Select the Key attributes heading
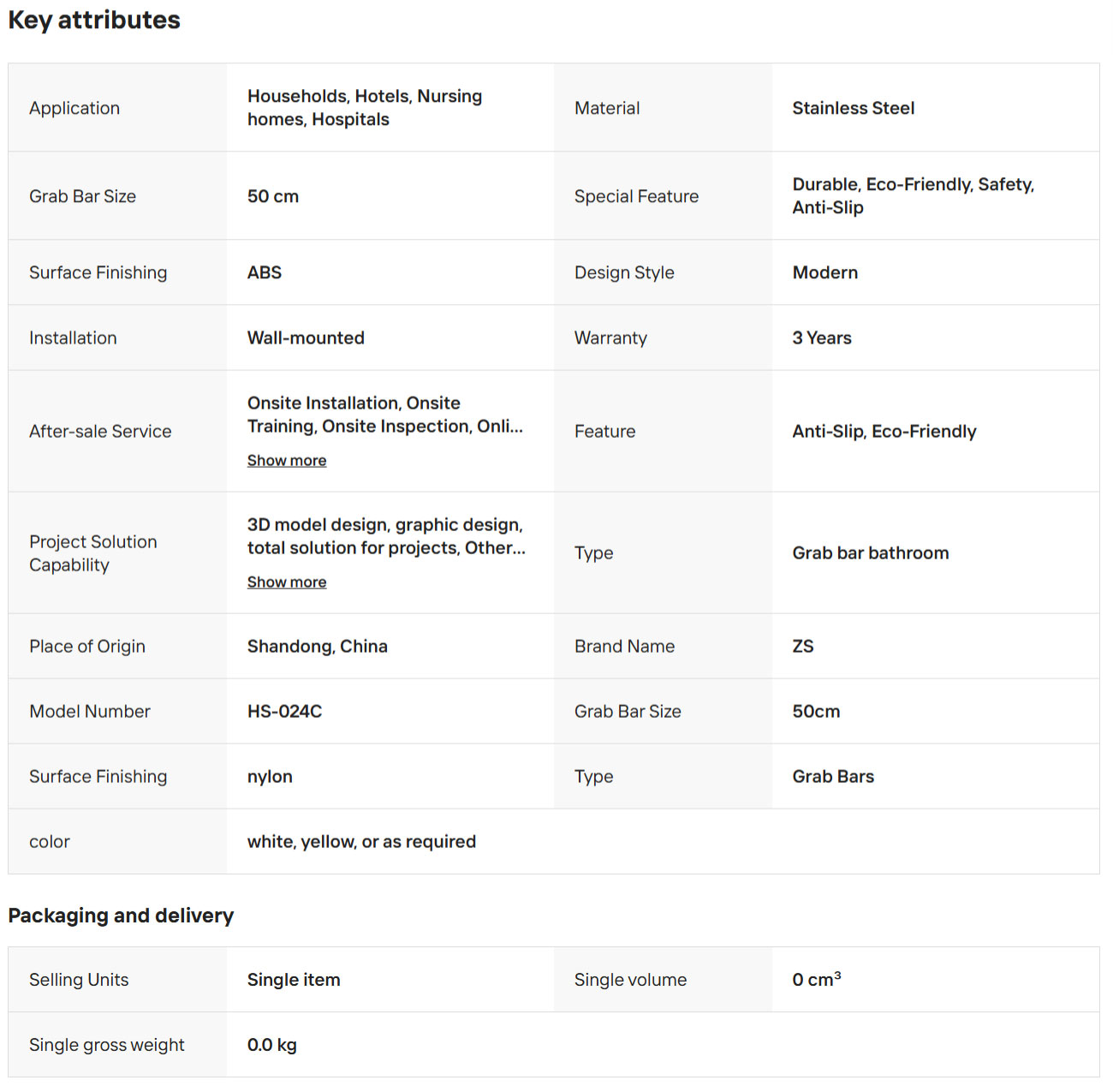Image resolution: width=1113 pixels, height=1092 pixels. coord(94,20)
